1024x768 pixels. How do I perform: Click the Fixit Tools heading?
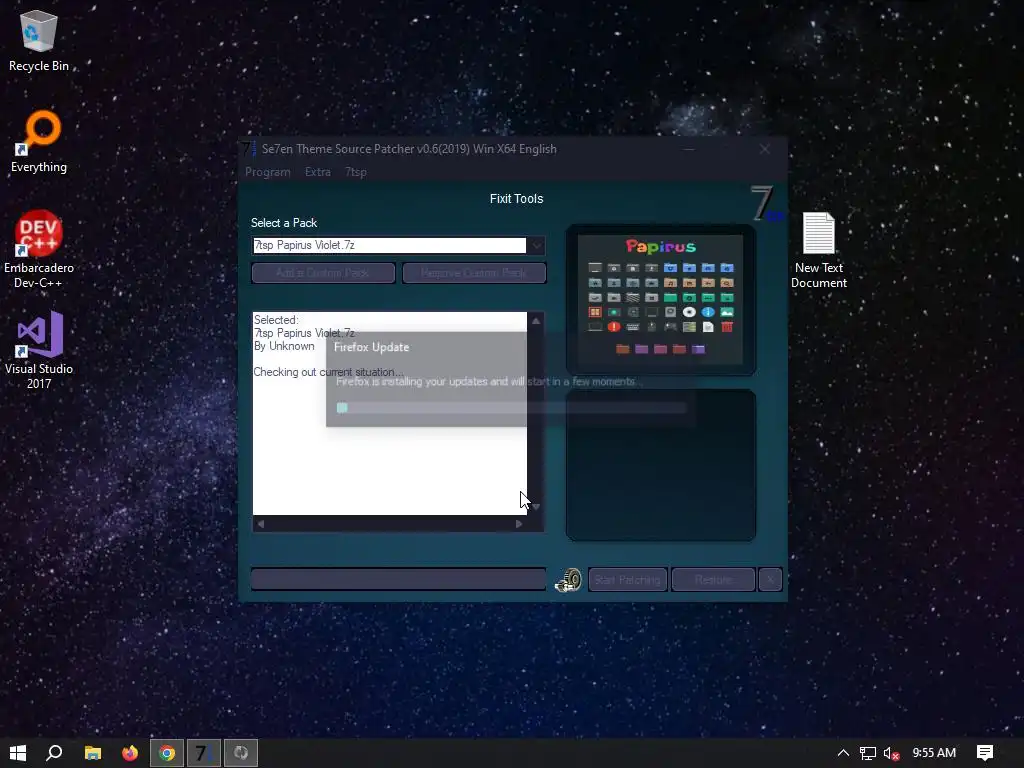[x=517, y=199]
